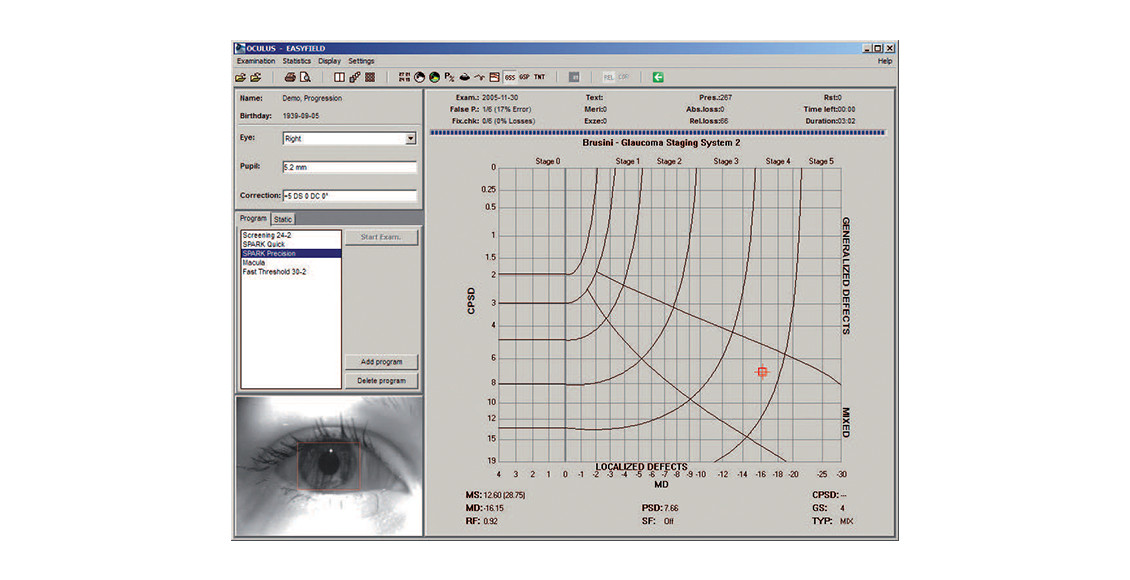Select the grayscale circle display icon
Screen dimensions: 1130x580
coord(419,77)
